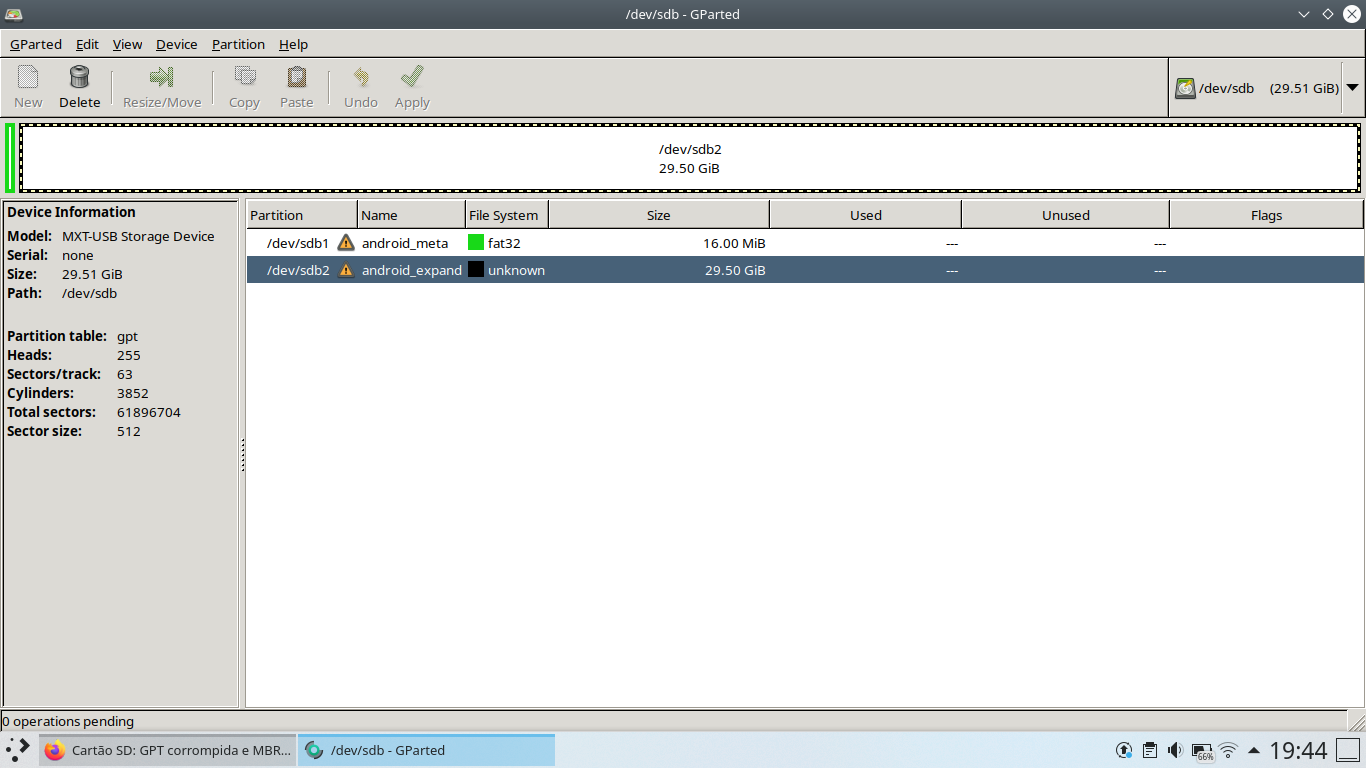Image resolution: width=1366 pixels, height=768 pixels.
Task: Click the Partition table gpt value
Action: pos(128,337)
